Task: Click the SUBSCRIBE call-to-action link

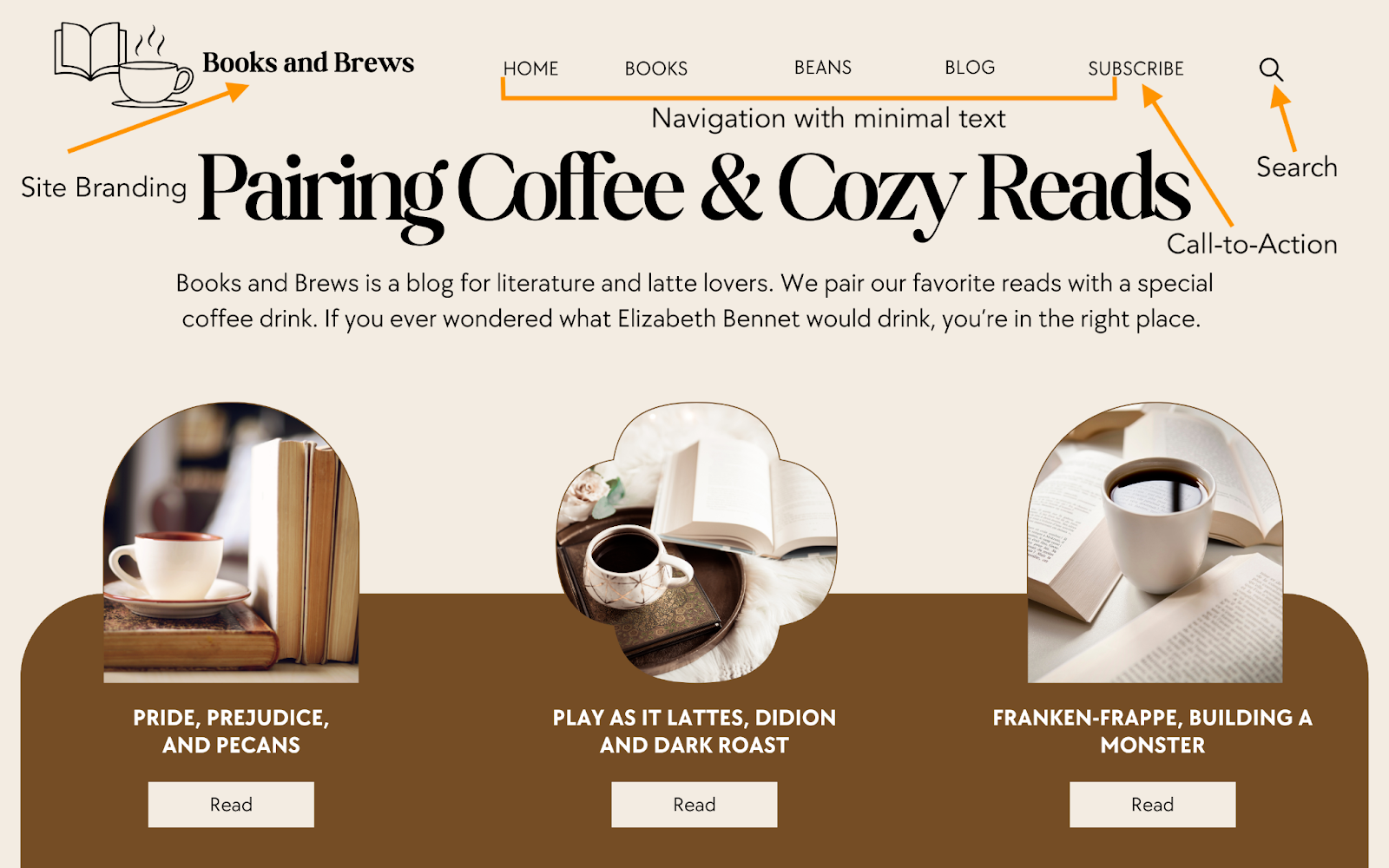Action: [x=1136, y=69]
